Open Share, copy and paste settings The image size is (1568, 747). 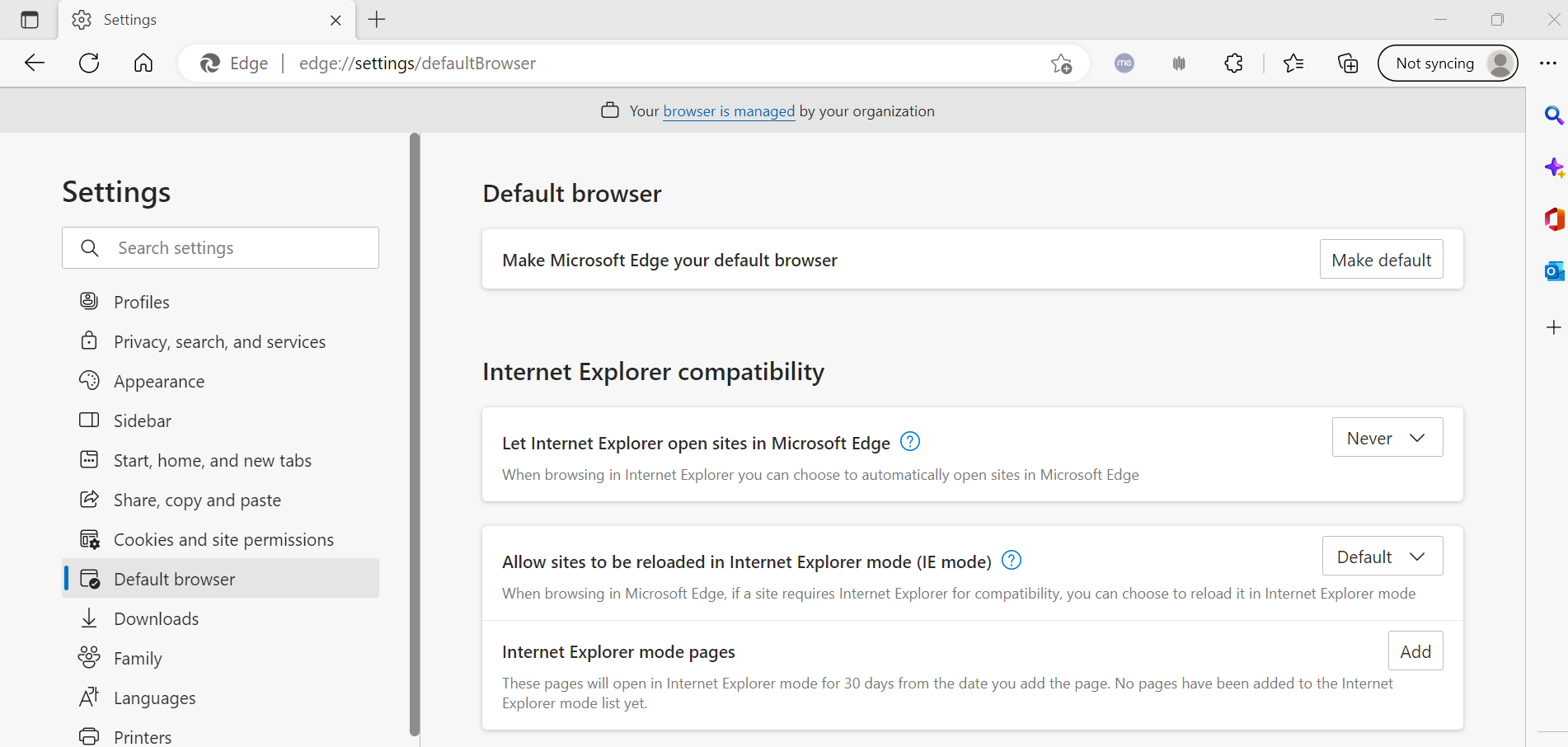tap(220, 500)
